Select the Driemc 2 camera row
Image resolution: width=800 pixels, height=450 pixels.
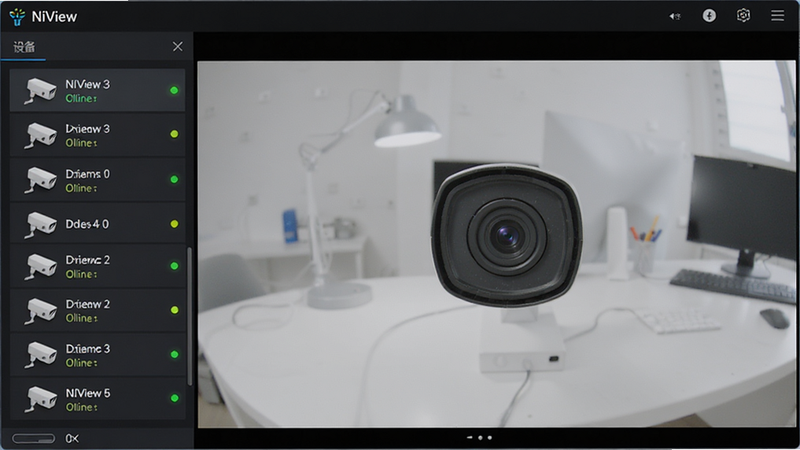(97, 266)
